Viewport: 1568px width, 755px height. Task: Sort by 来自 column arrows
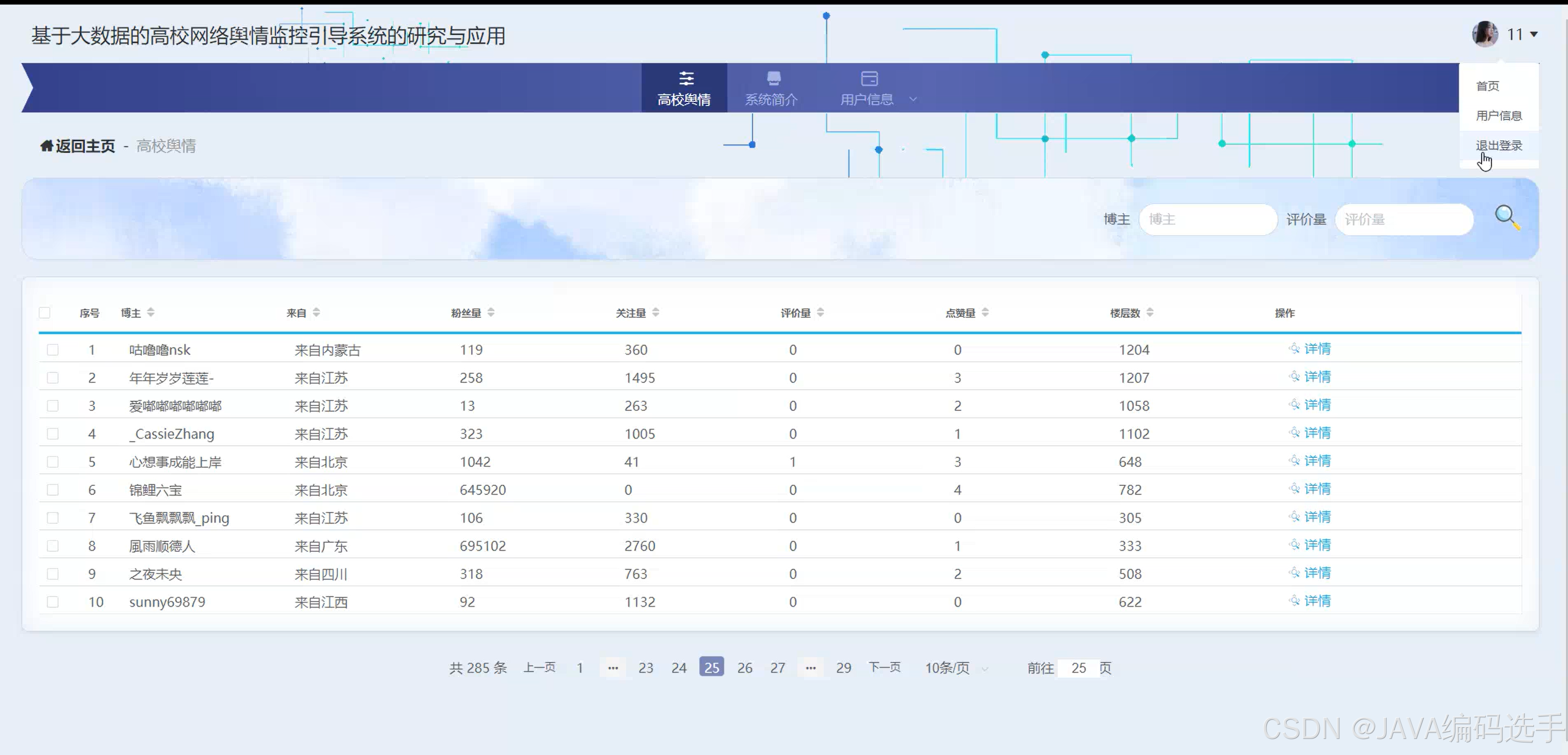point(316,312)
